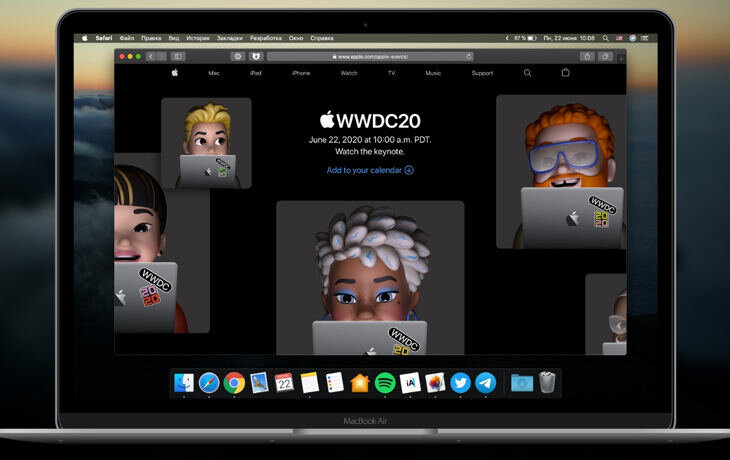Go to the TV section
The image size is (730, 460).
tap(392, 73)
